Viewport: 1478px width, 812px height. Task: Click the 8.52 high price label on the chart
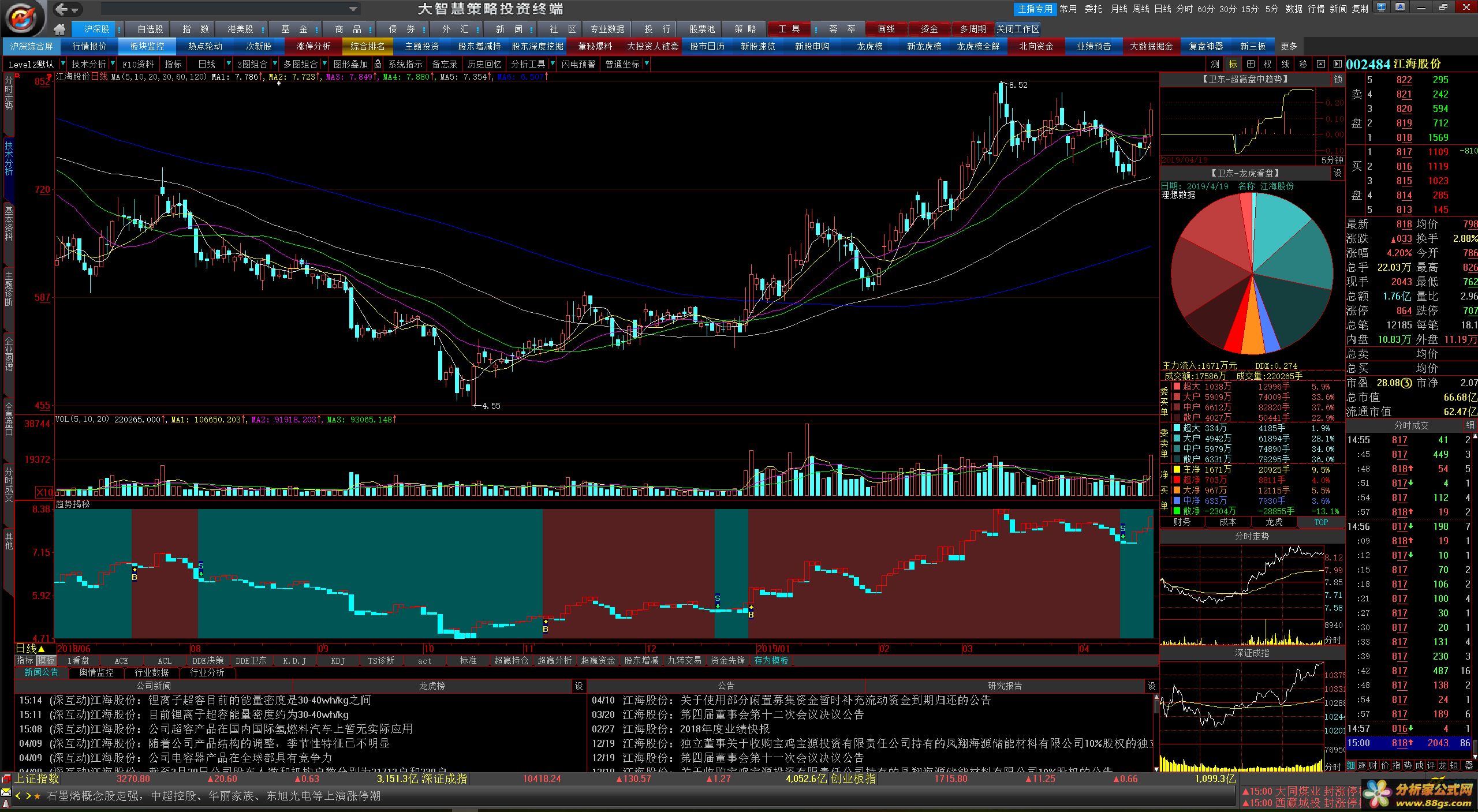[x=1018, y=85]
